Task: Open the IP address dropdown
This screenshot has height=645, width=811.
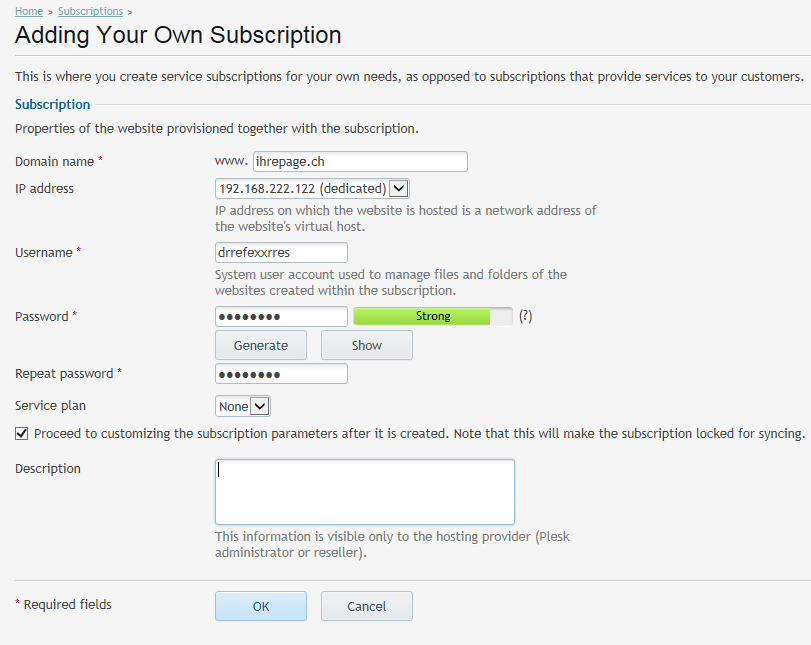Action: (x=312, y=188)
